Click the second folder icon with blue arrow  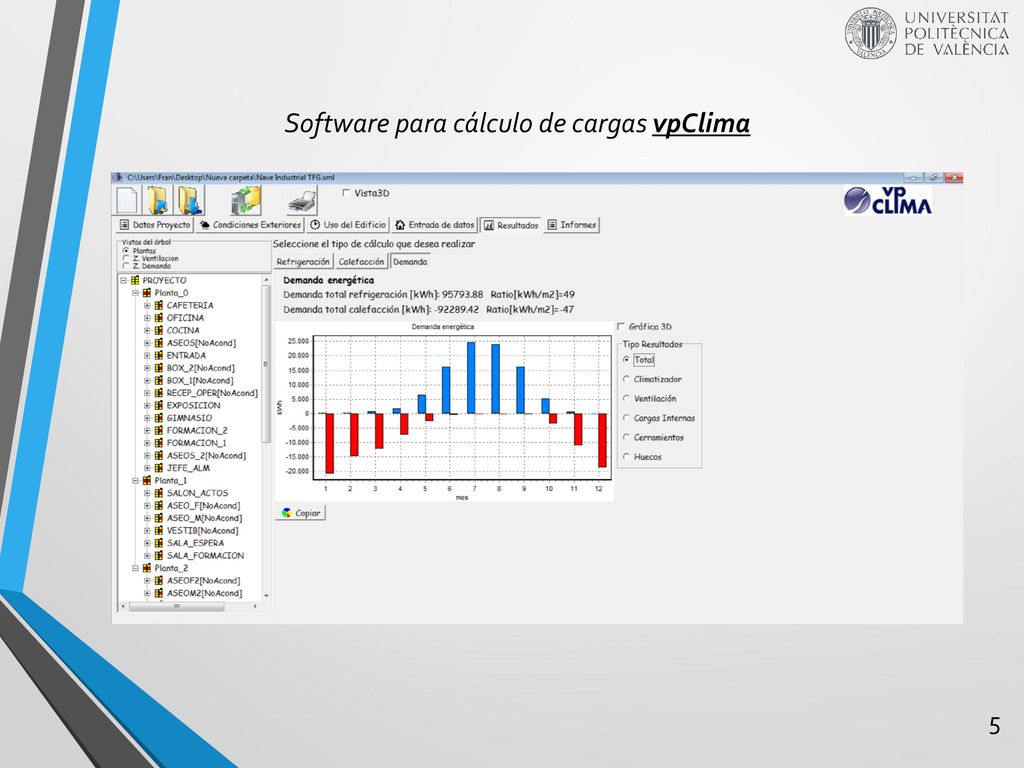[192, 200]
